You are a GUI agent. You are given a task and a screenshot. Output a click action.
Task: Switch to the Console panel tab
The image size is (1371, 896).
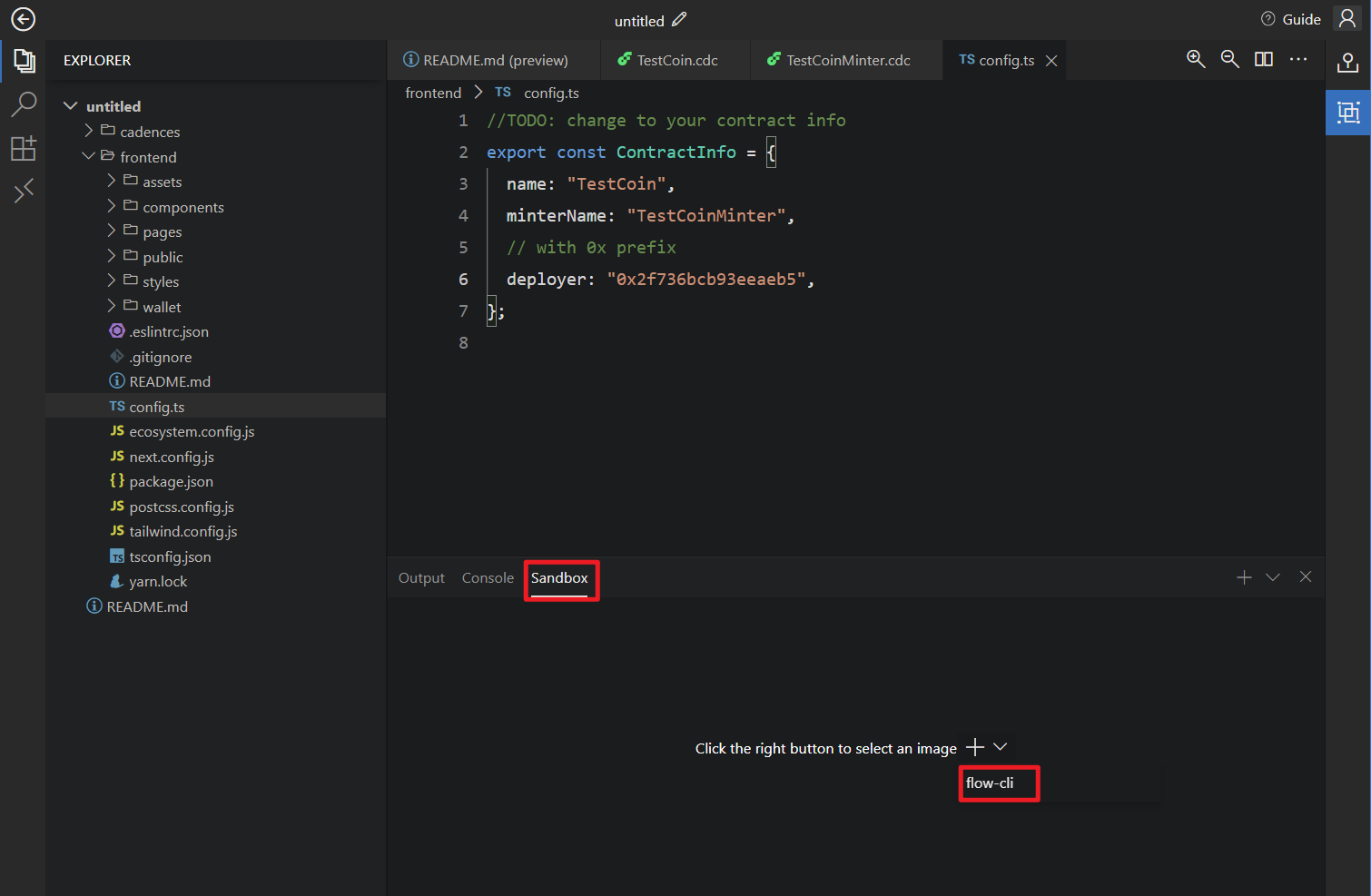point(488,577)
